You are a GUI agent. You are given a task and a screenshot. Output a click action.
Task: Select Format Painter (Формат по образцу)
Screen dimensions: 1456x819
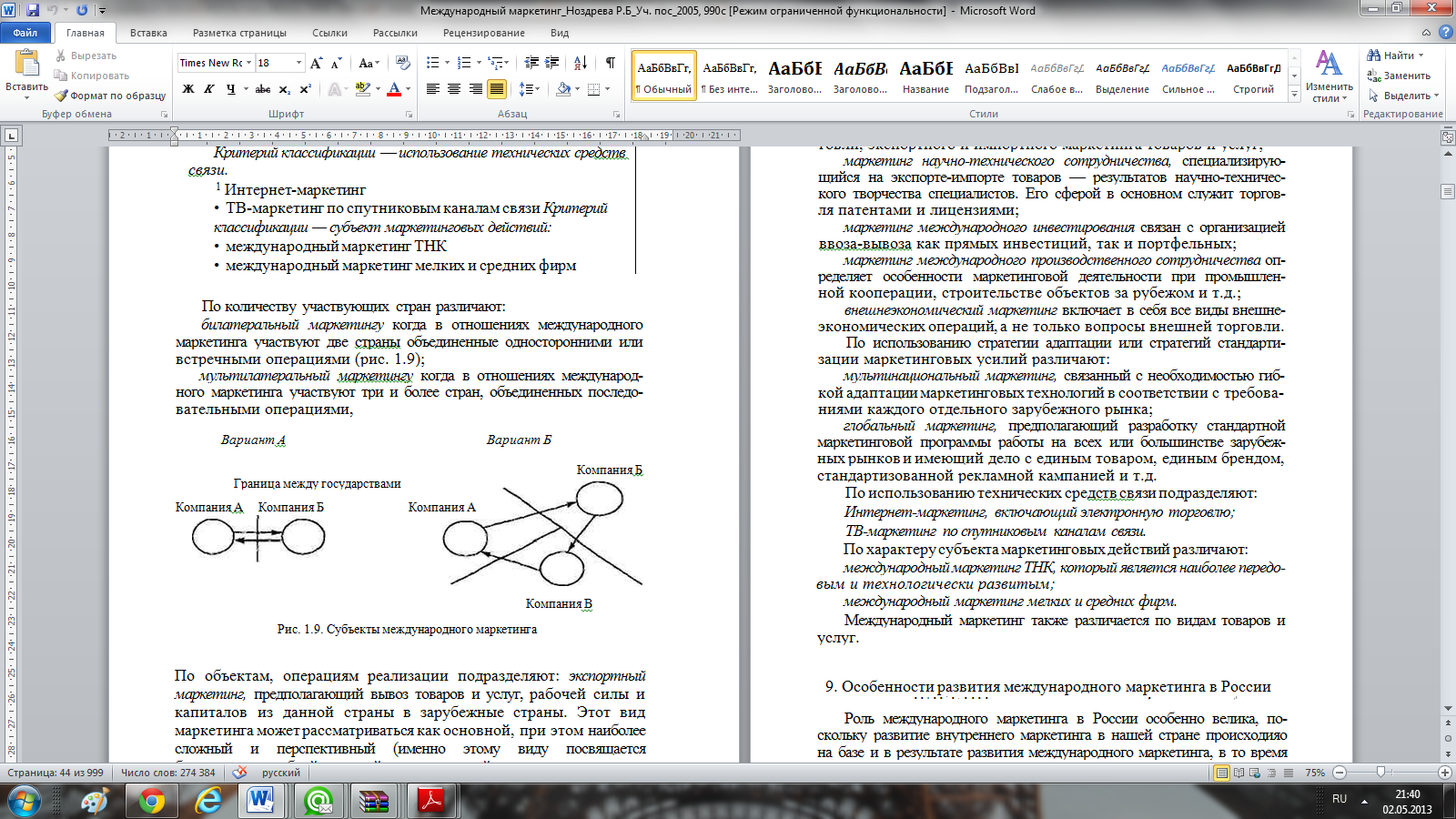(x=109, y=96)
